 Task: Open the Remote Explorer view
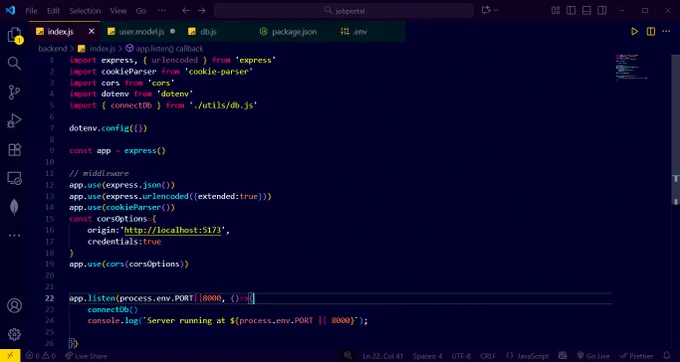pos(14,178)
